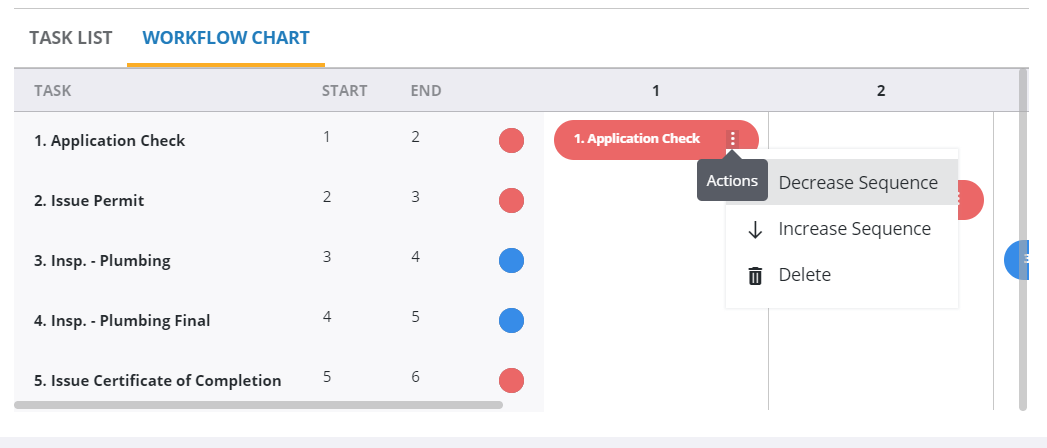Image resolution: width=1047 pixels, height=448 pixels.
Task: Click the red status dot for Application Check
Action: (x=511, y=141)
